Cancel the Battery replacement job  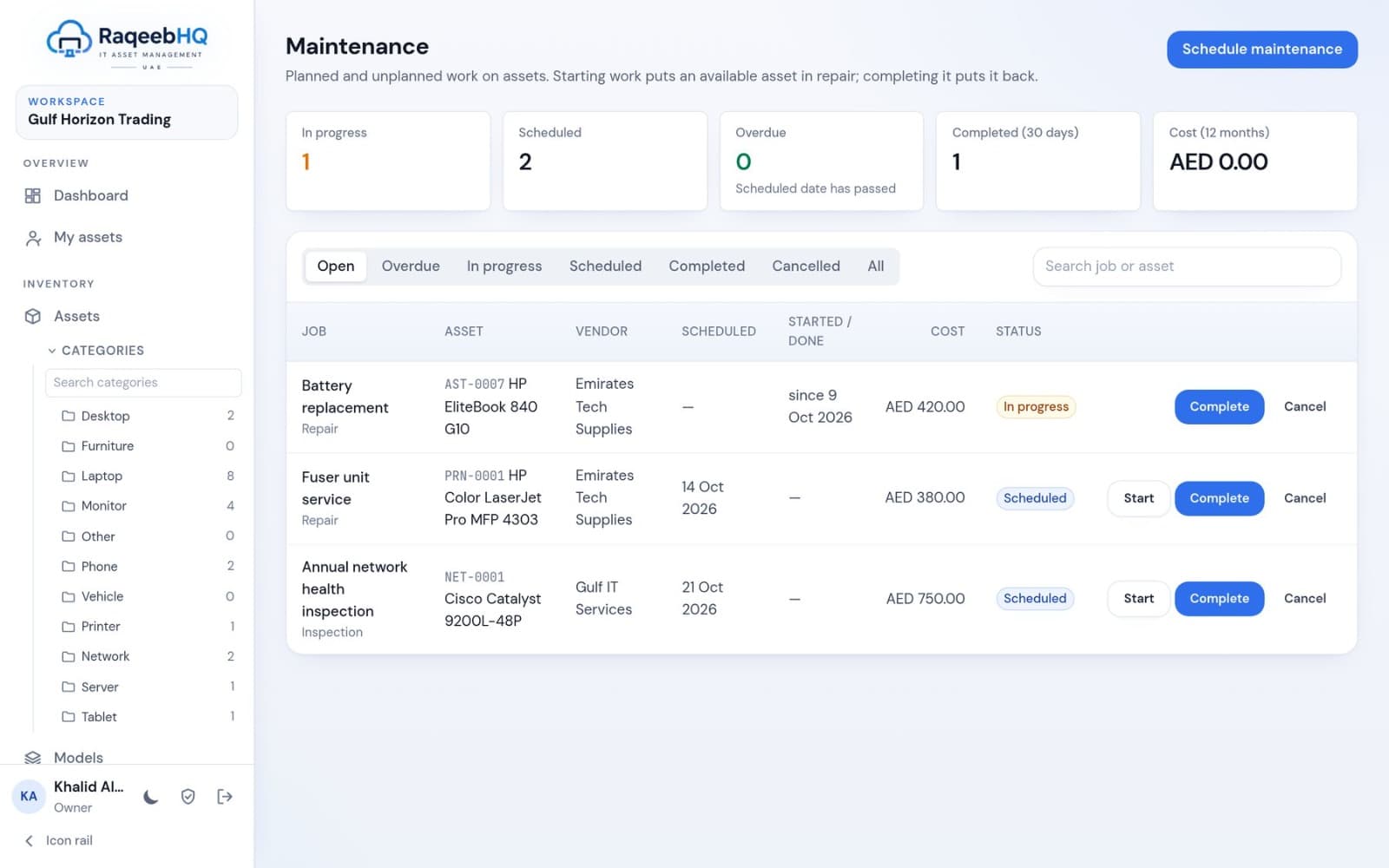coord(1305,407)
